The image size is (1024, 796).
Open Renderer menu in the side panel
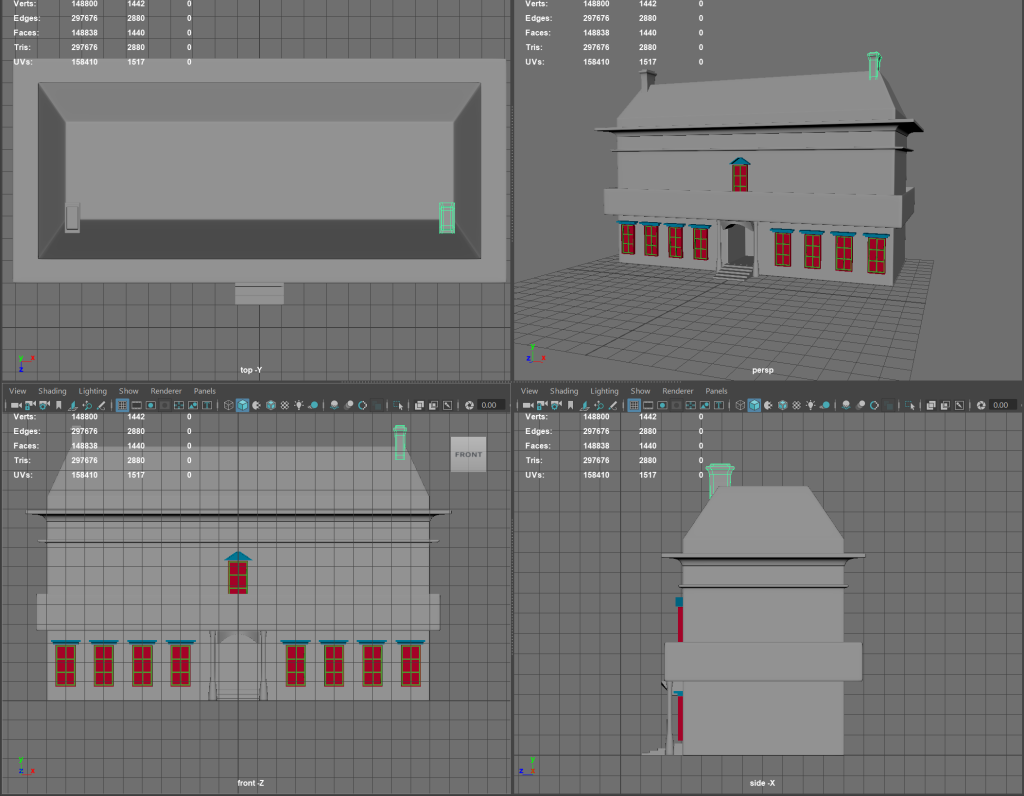(x=677, y=391)
